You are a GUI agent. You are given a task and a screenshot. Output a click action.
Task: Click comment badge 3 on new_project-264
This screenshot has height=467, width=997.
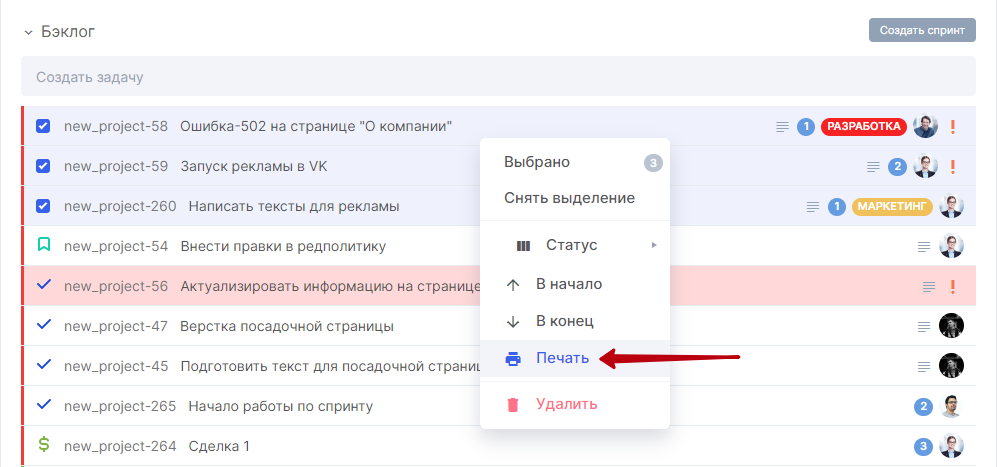pyautogui.click(x=923, y=447)
